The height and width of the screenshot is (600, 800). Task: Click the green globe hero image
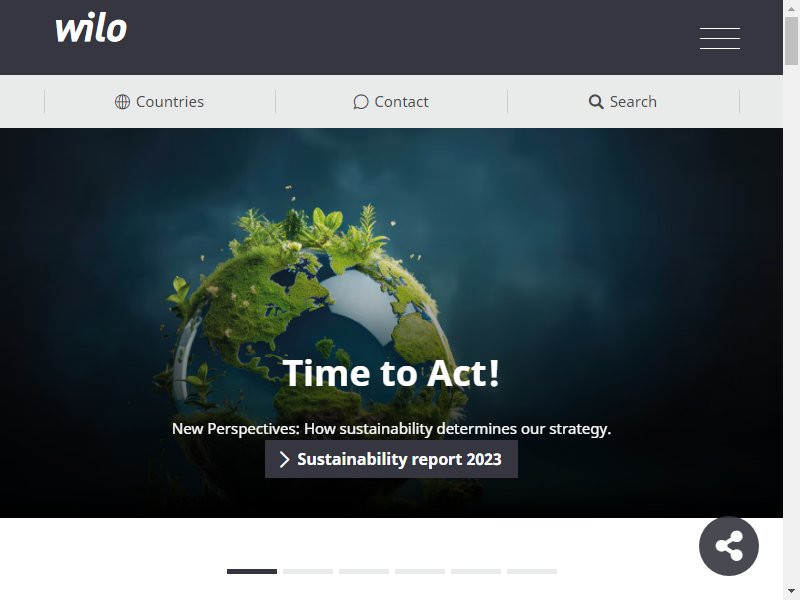pyautogui.click(x=391, y=323)
